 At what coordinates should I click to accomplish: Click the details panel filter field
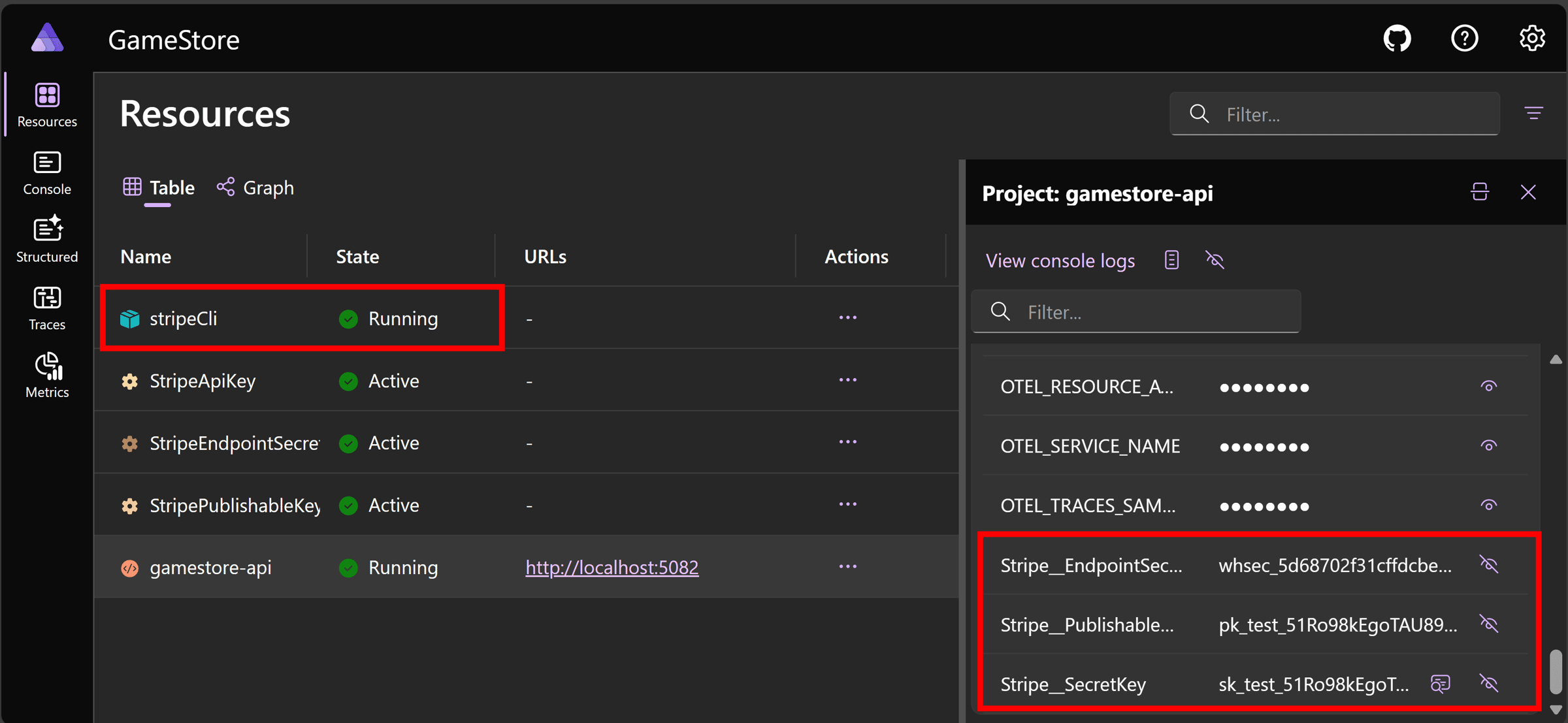(1135, 312)
